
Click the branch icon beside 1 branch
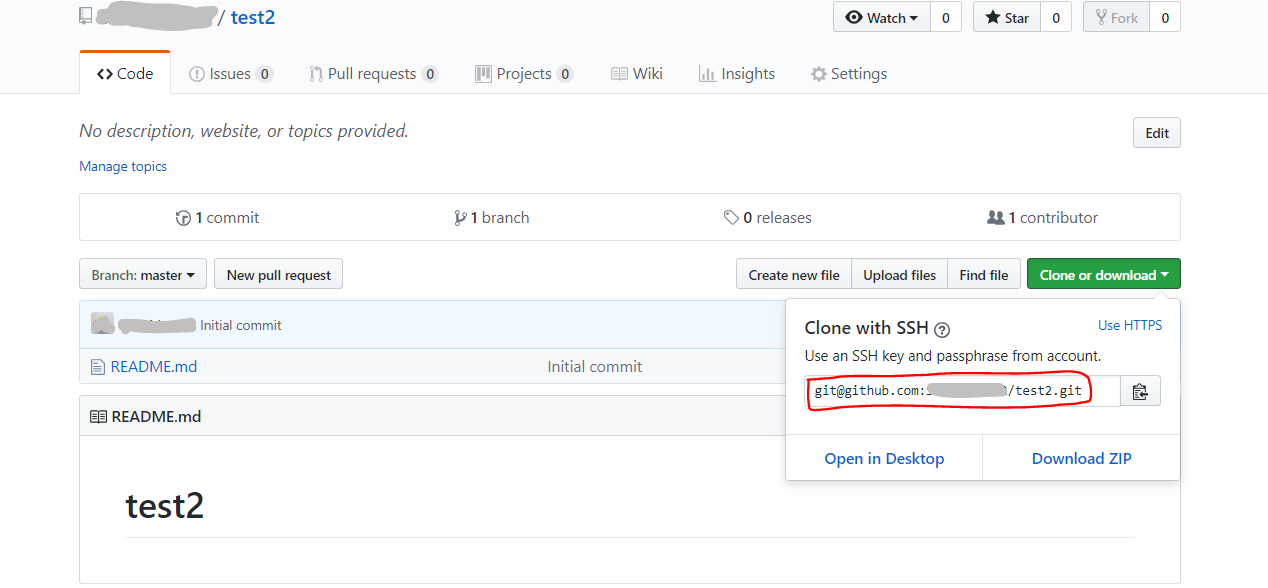tap(460, 218)
